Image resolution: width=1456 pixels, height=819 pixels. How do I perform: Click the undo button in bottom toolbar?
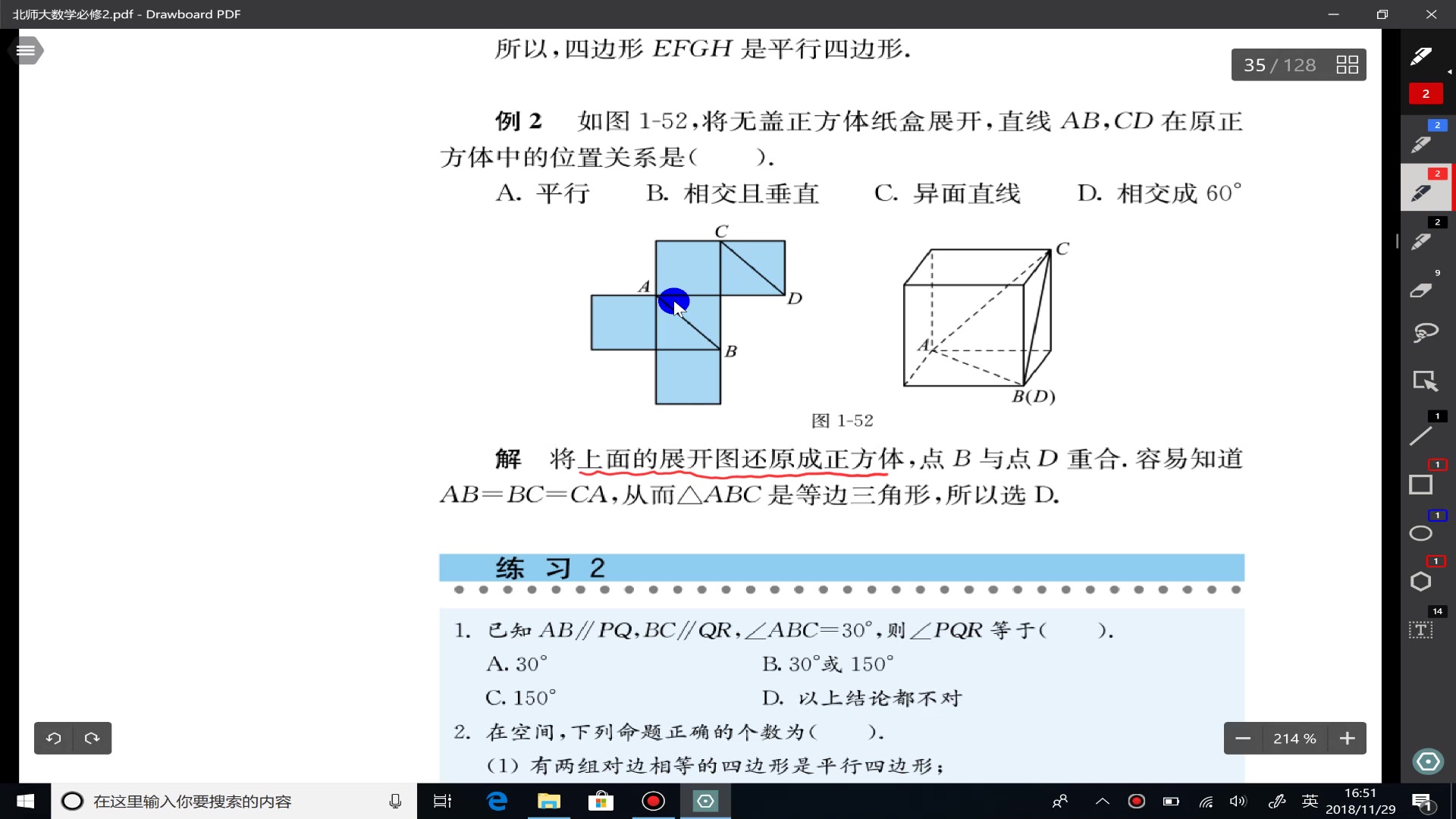pos(53,738)
